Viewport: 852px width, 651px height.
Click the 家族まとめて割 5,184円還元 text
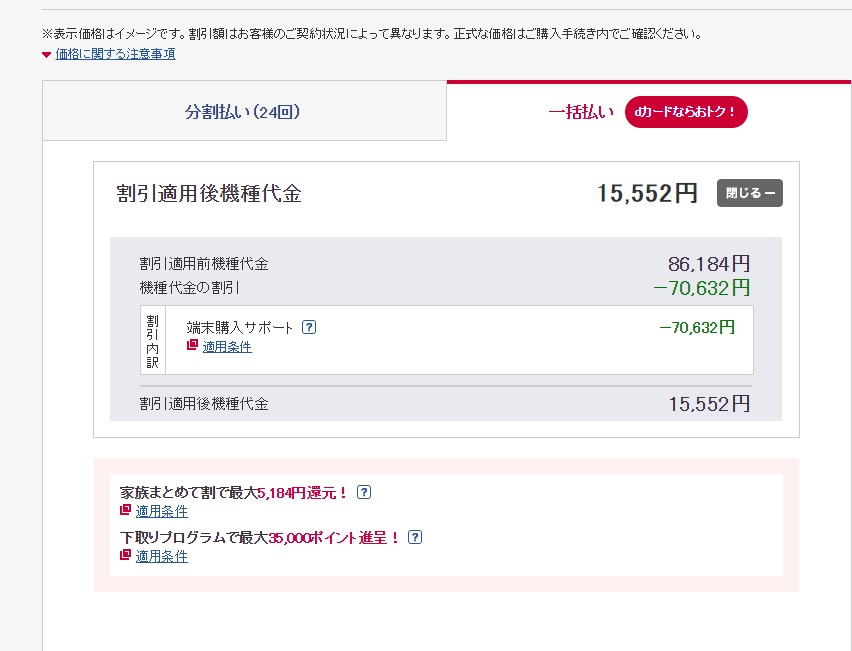(233, 492)
